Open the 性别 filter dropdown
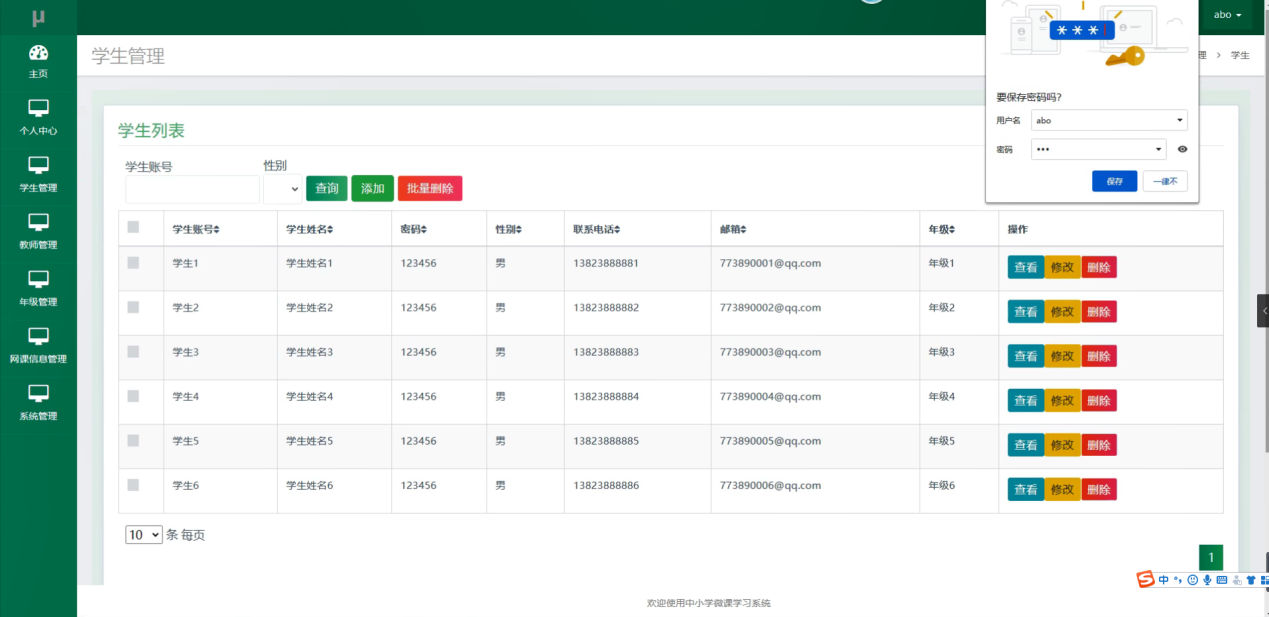The width and height of the screenshot is (1269, 617). [x=282, y=188]
